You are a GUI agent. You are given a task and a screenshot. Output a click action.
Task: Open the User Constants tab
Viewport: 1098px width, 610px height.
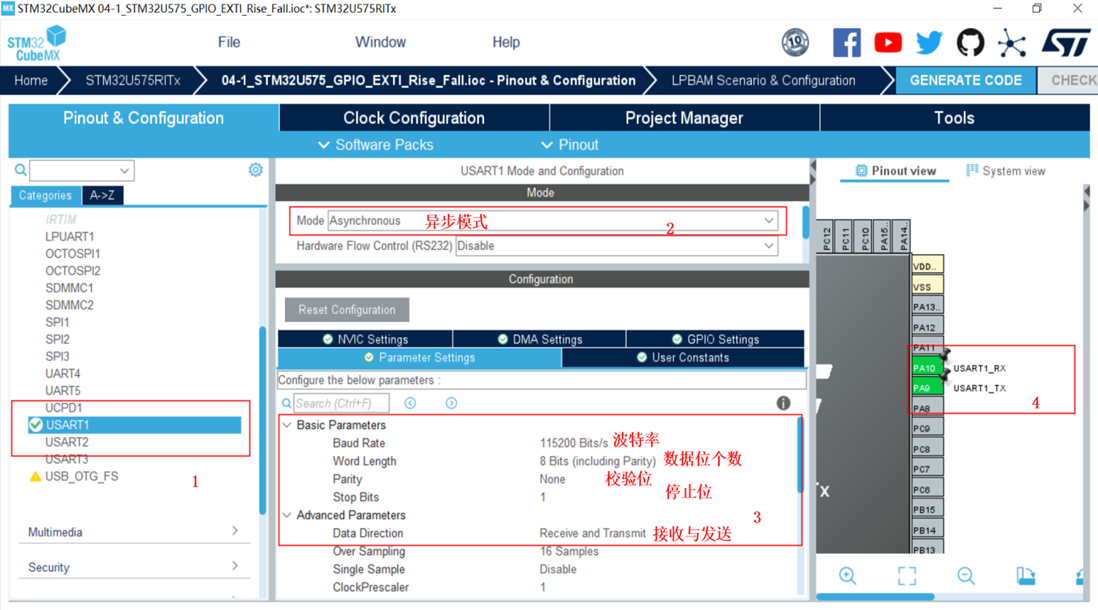pos(683,357)
